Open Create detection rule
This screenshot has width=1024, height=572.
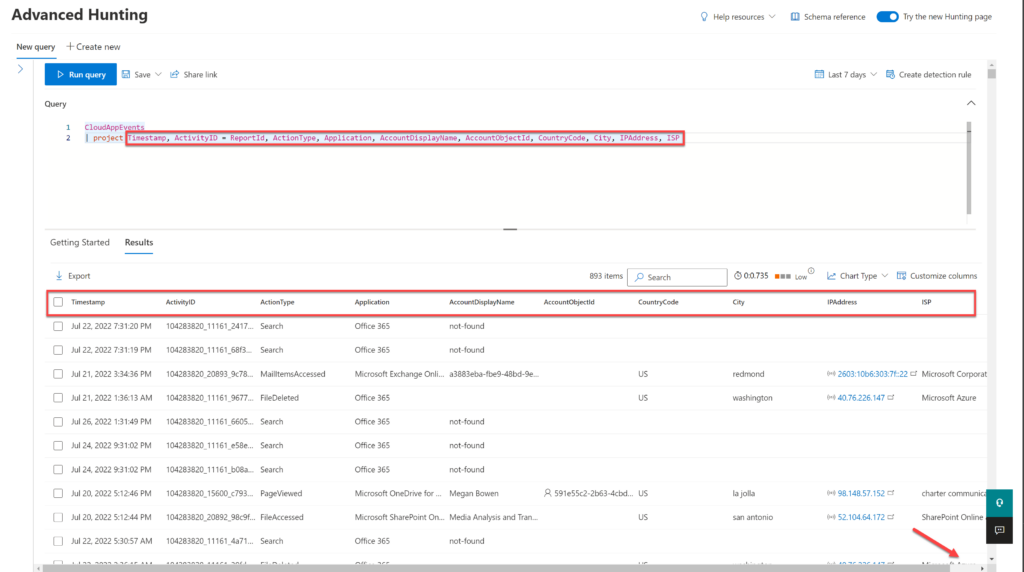929,74
